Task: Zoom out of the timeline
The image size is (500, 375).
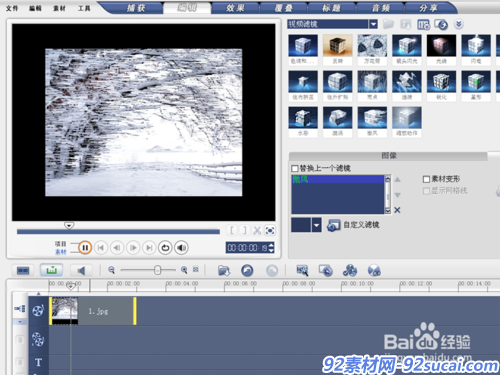Action: point(111,270)
